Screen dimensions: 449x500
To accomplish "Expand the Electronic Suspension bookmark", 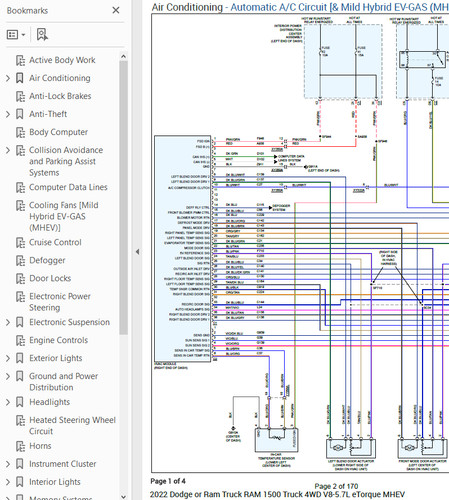I will tap(8, 322).
